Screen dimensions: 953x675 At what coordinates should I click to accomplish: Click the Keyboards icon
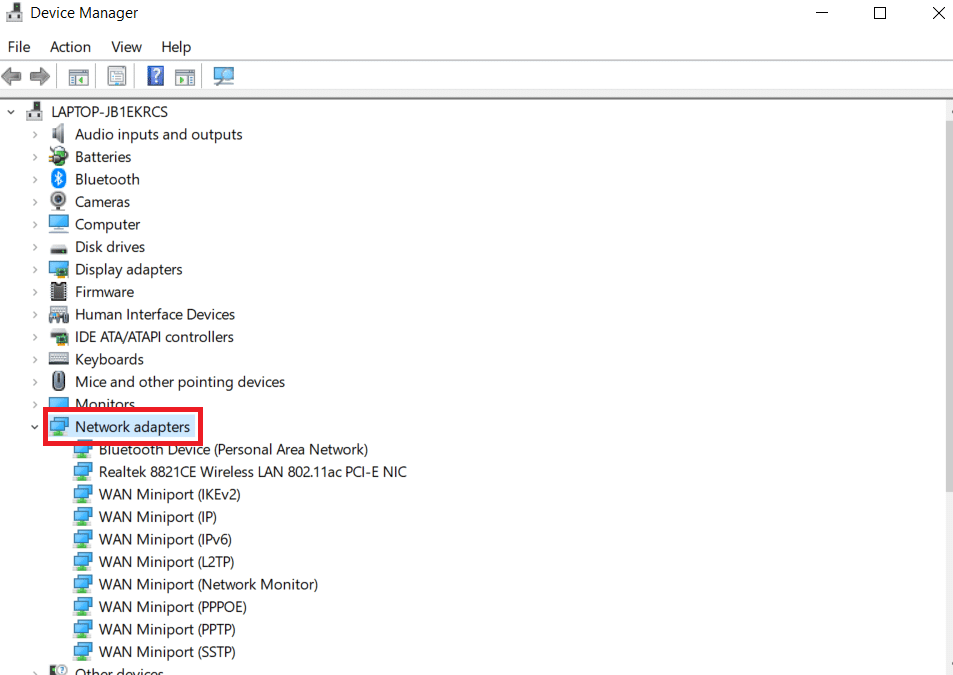pos(58,359)
